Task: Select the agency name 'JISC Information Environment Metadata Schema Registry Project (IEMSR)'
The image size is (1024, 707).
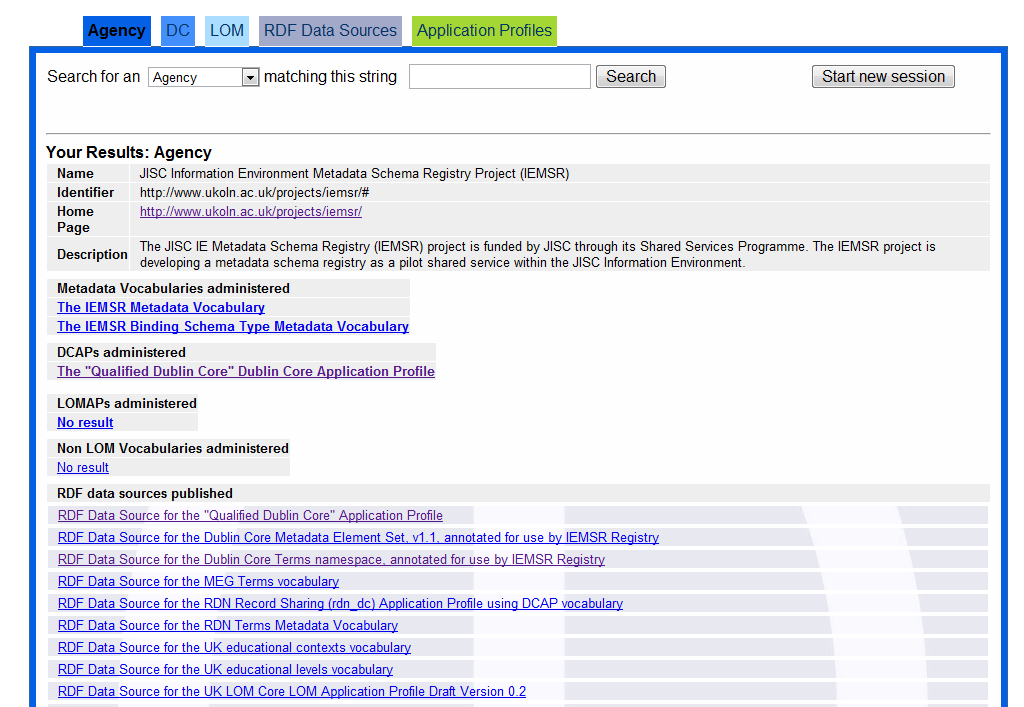Action: [x=355, y=174]
